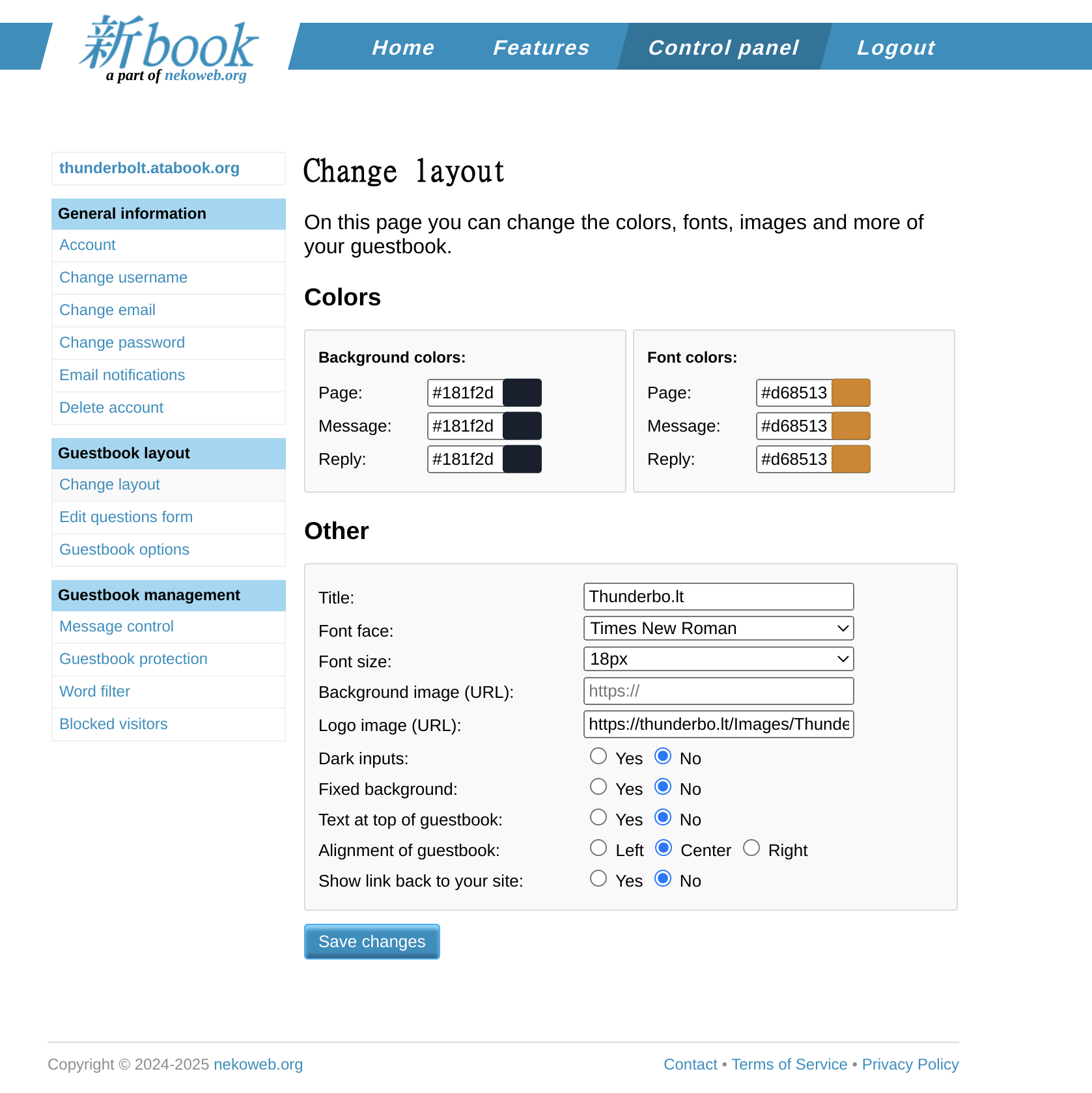
Task: Go to the Features tab
Action: click(x=540, y=48)
